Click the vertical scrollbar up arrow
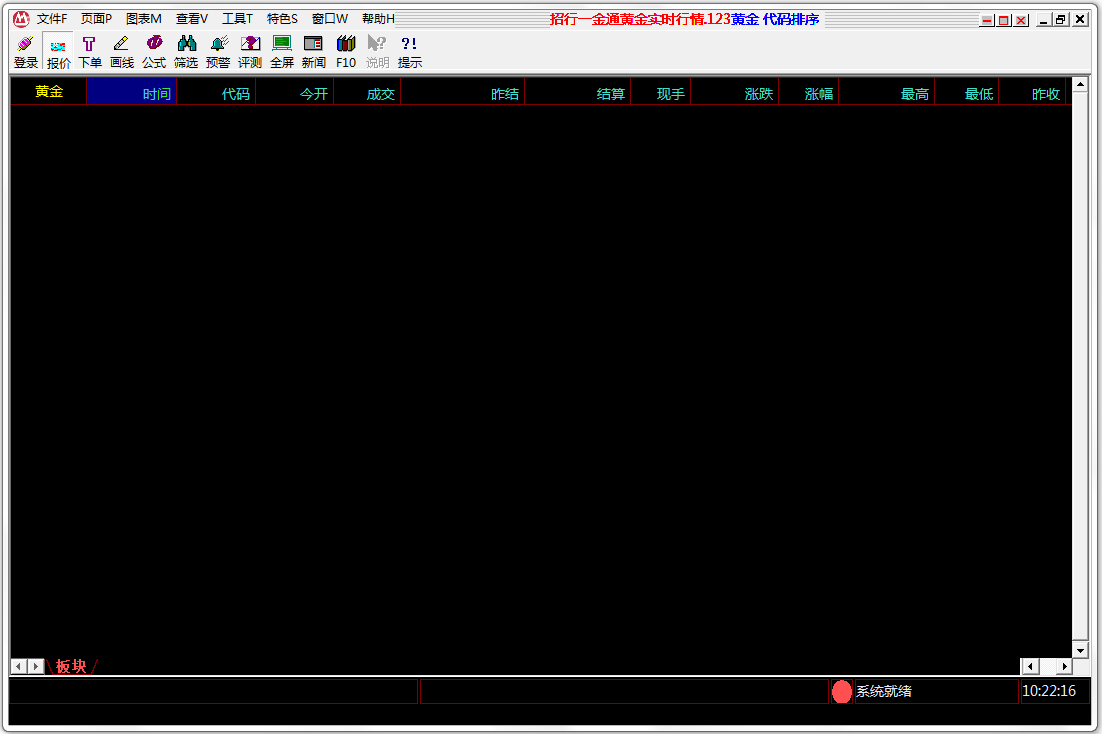The height and width of the screenshot is (734, 1102). (x=1080, y=85)
